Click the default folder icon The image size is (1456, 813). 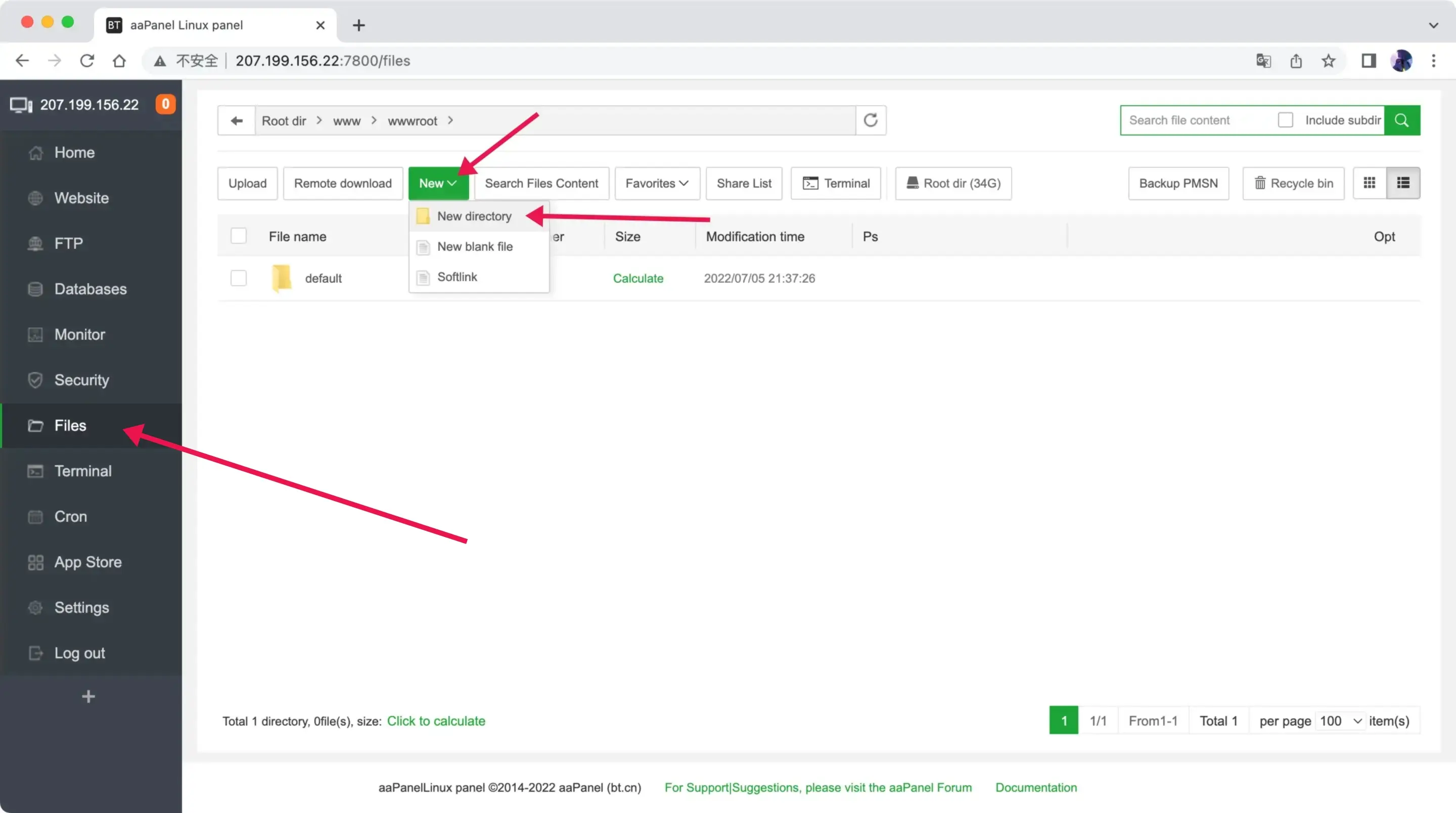click(x=282, y=278)
